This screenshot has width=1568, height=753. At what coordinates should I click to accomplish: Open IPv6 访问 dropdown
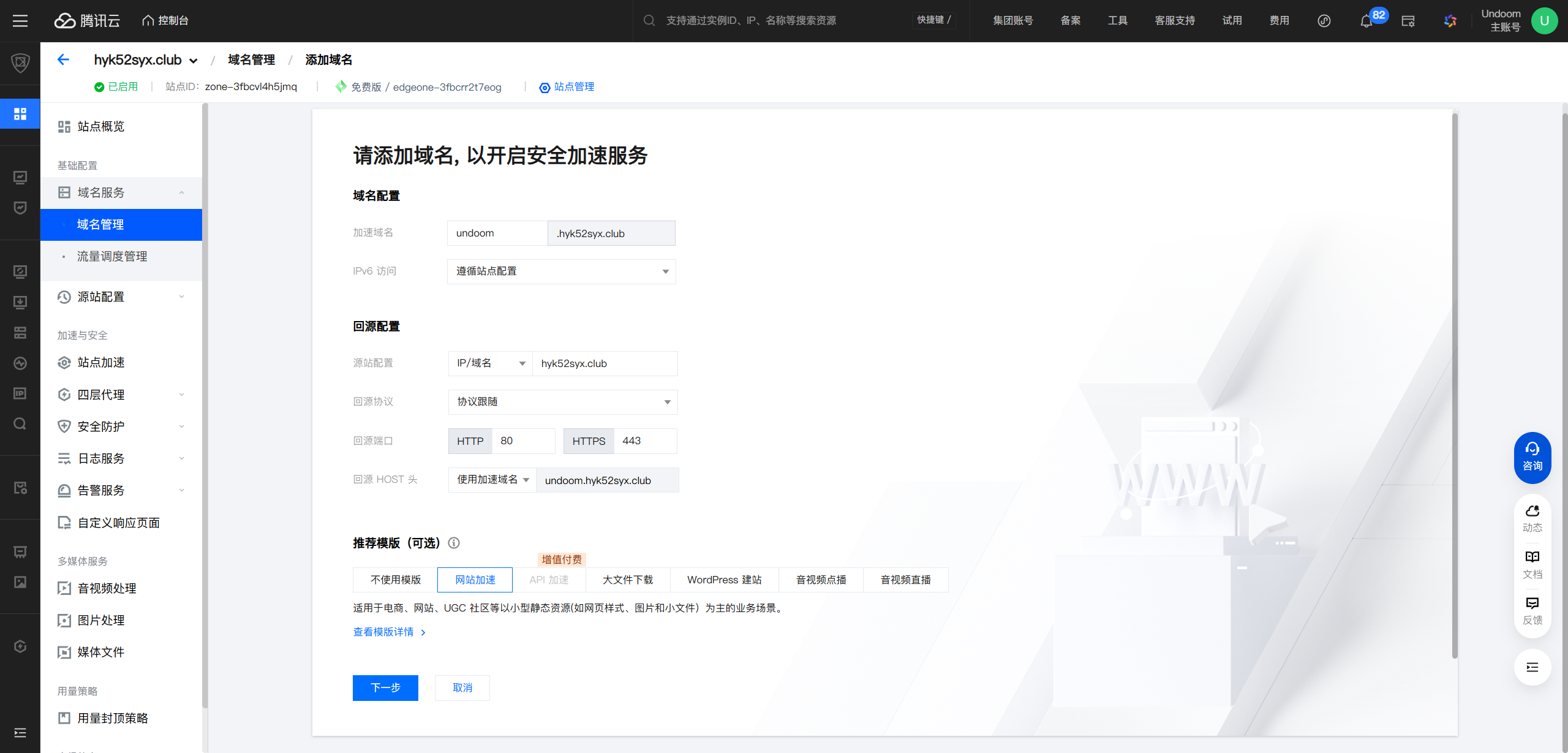(x=561, y=271)
